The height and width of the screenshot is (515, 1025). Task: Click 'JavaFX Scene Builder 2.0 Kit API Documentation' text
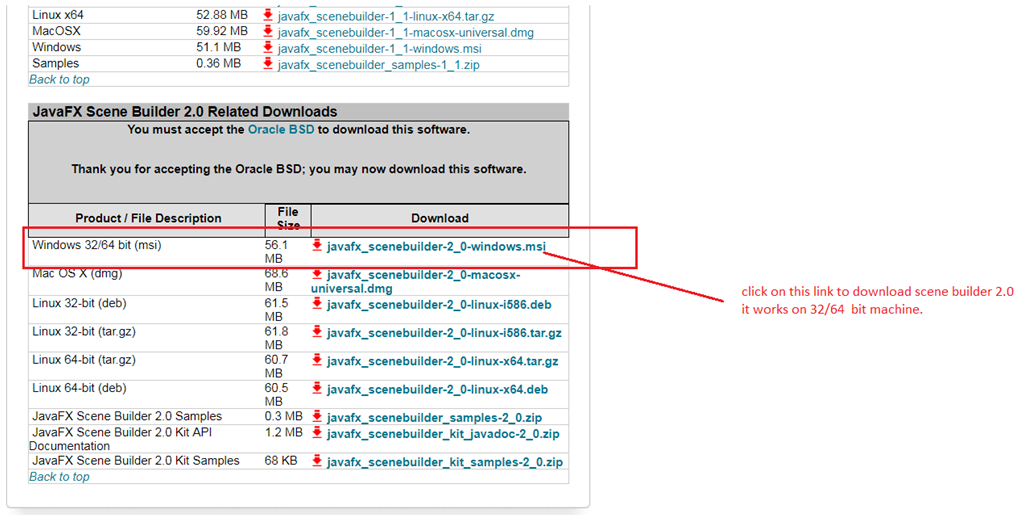coord(121,439)
